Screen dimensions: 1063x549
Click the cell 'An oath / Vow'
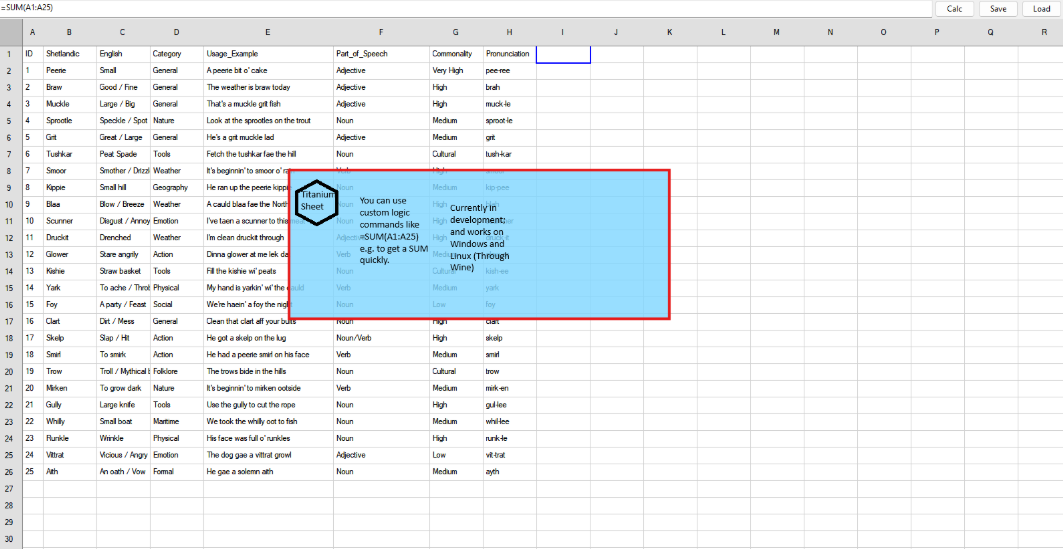[x=123, y=472]
